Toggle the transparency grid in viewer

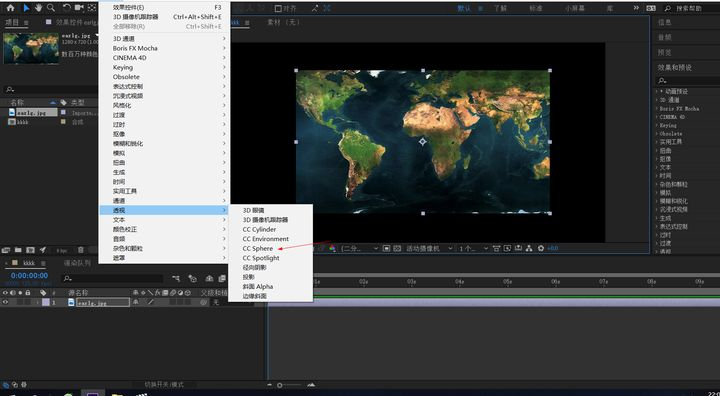click(x=398, y=249)
